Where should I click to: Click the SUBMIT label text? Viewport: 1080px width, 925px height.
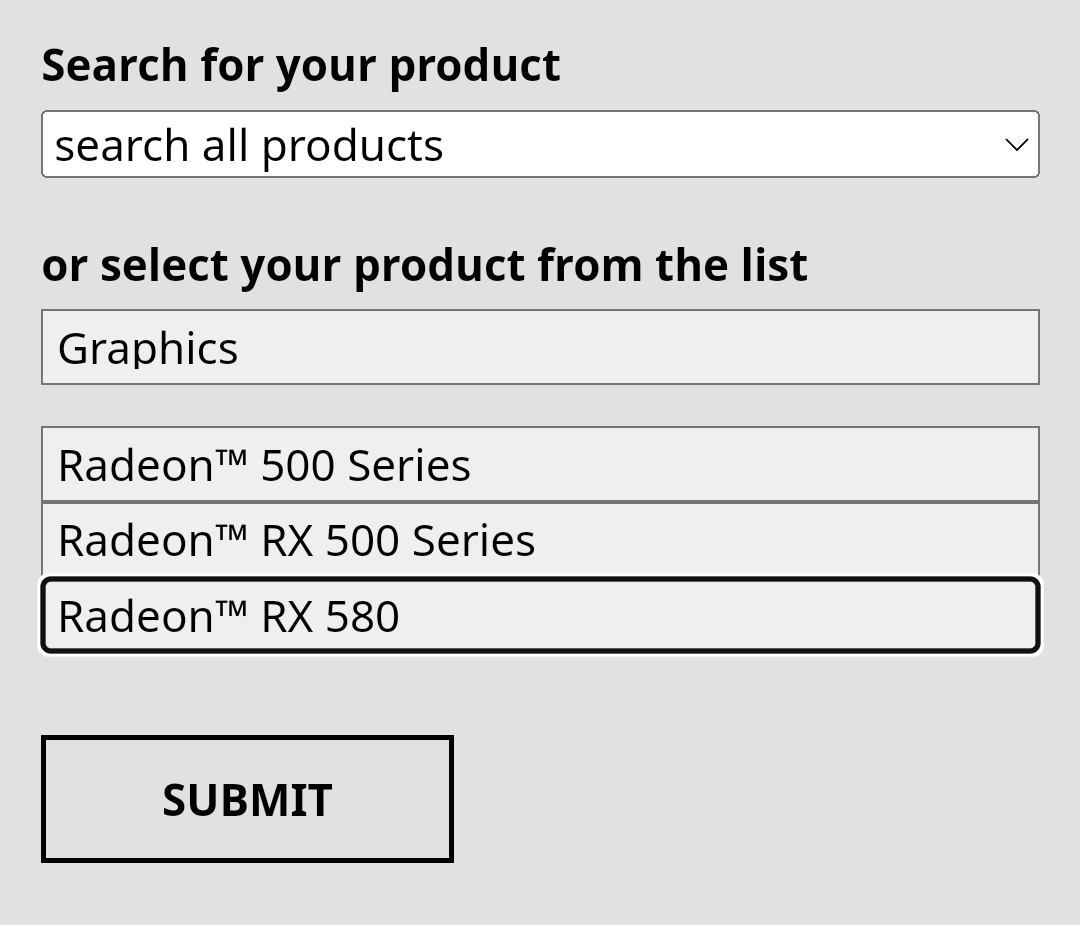coord(247,800)
